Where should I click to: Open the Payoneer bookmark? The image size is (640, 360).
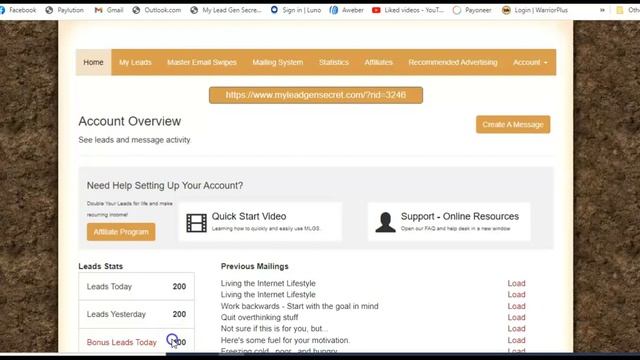pyautogui.click(x=472, y=10)
